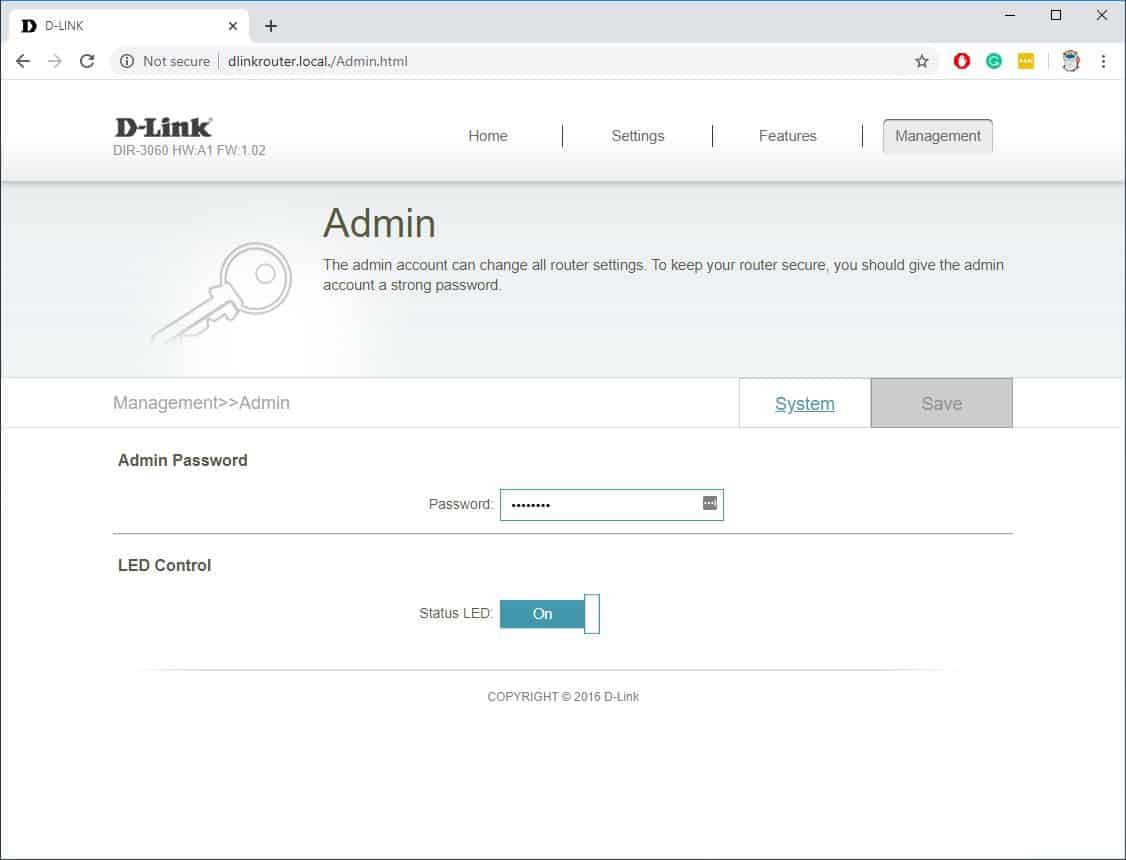Open the Chrome three-dot menu

(x=1103, y=61)
